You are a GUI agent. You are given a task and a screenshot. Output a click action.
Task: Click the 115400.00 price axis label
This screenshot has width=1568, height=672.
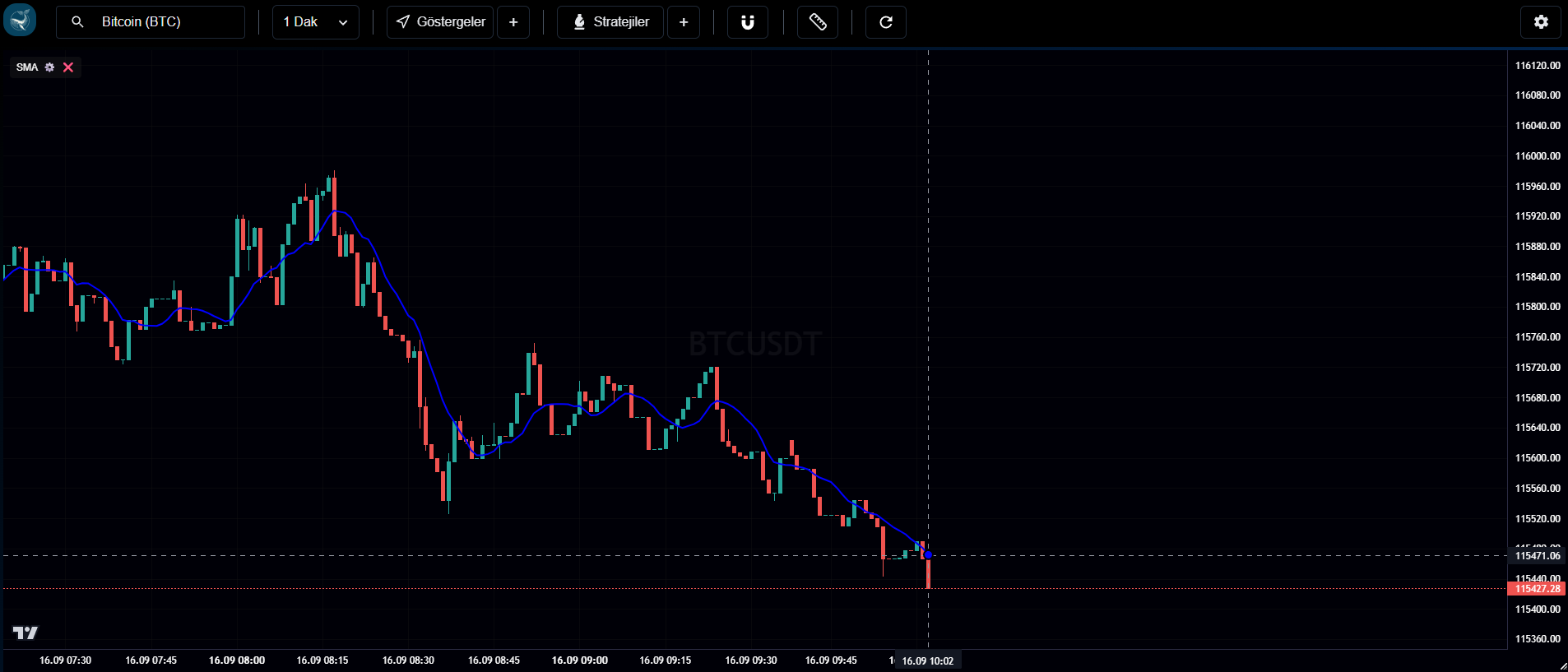click(1538, 609)
